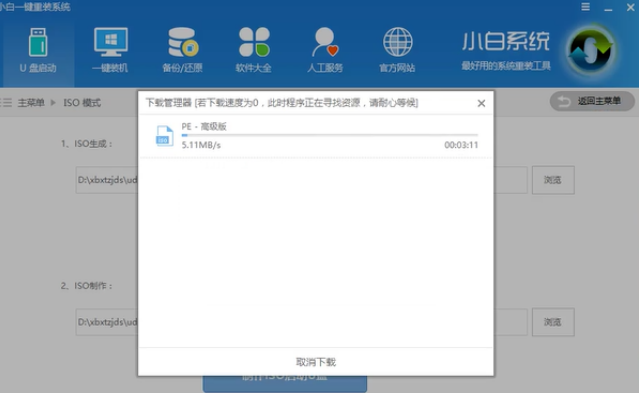This screenshot has width=639, height=393.
Task: Return via 返回主菜单 button
Action: pyautogui.click(x=592, y=101)
